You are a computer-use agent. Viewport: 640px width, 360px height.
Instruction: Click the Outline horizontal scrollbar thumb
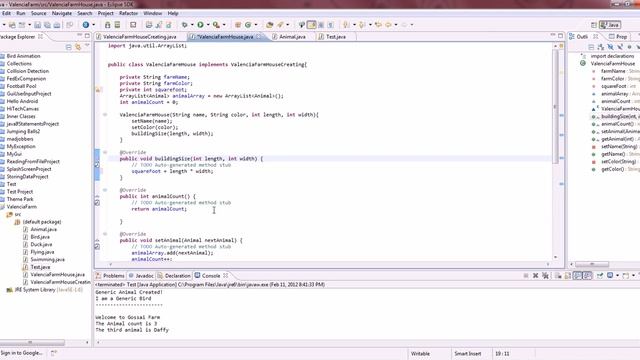tap(592, 264)
